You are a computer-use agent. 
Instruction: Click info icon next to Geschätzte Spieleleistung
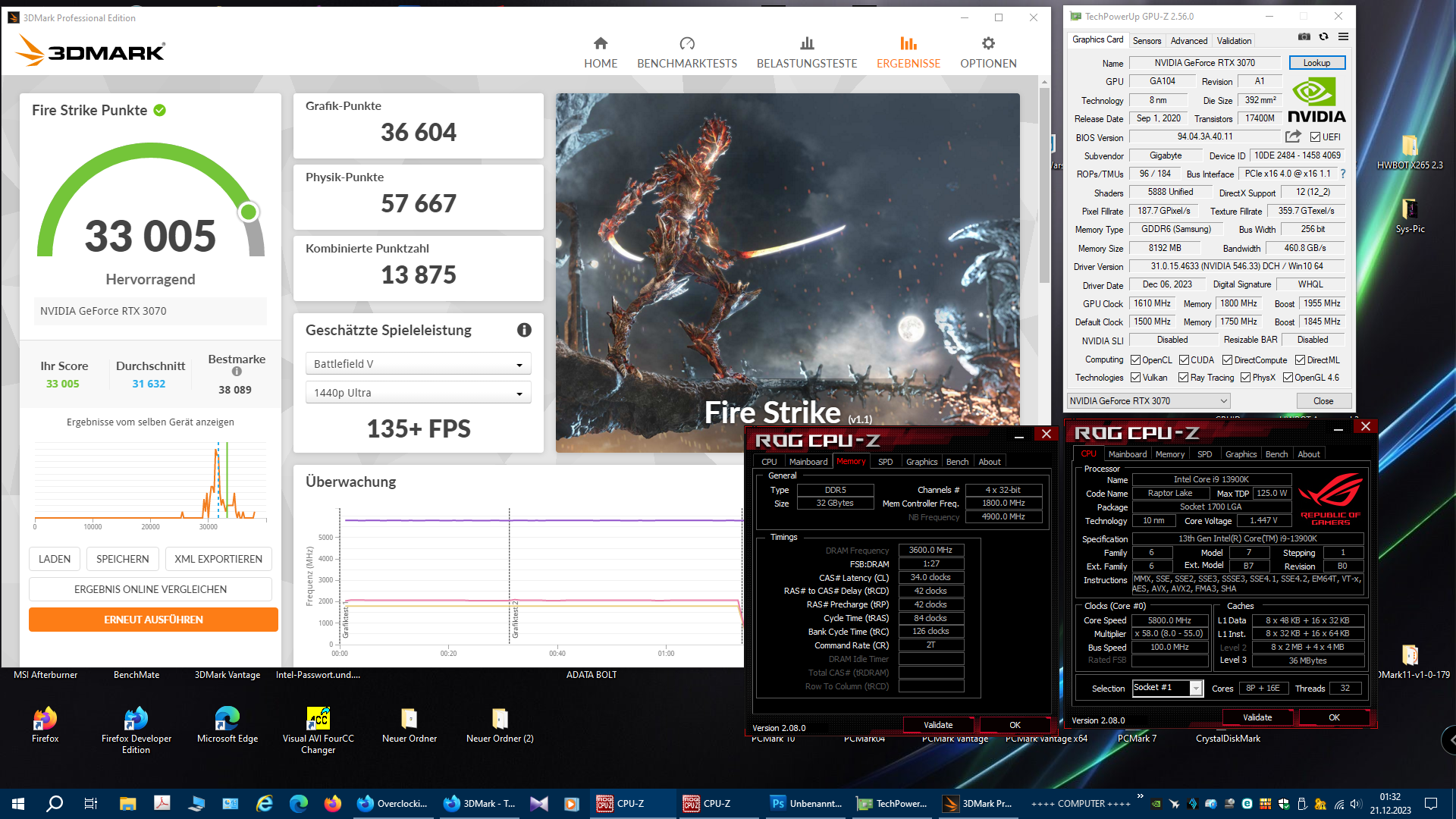(524, 330)
